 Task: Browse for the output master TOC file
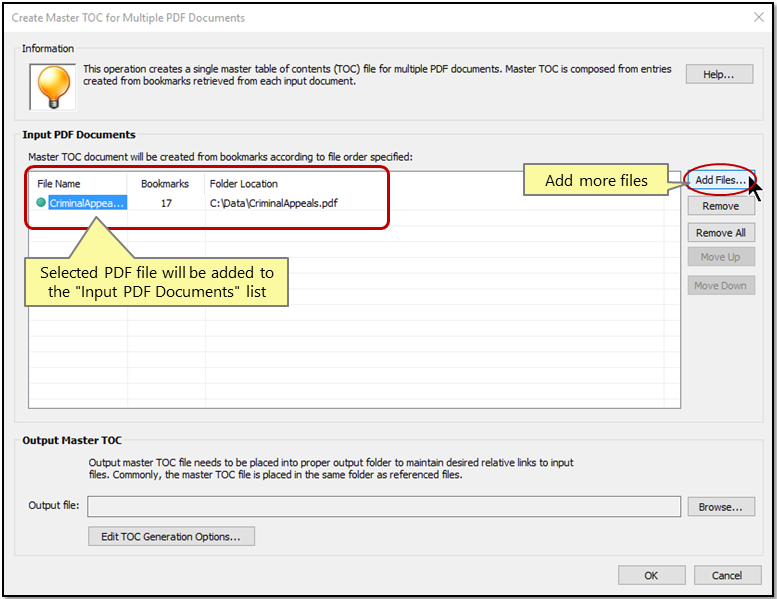coord(720,507)
